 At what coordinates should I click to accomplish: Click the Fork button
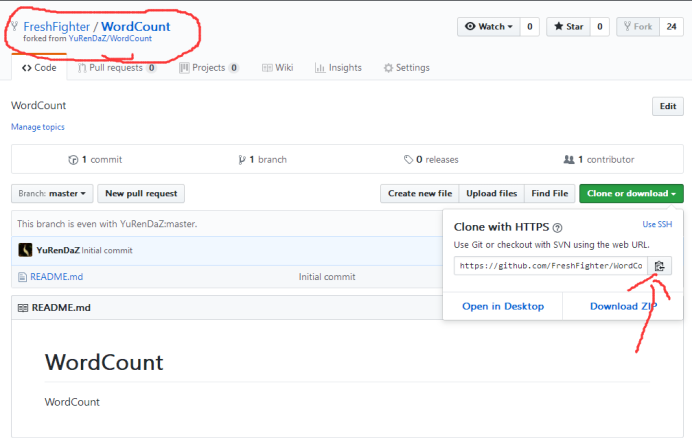[x=638, y=27]
